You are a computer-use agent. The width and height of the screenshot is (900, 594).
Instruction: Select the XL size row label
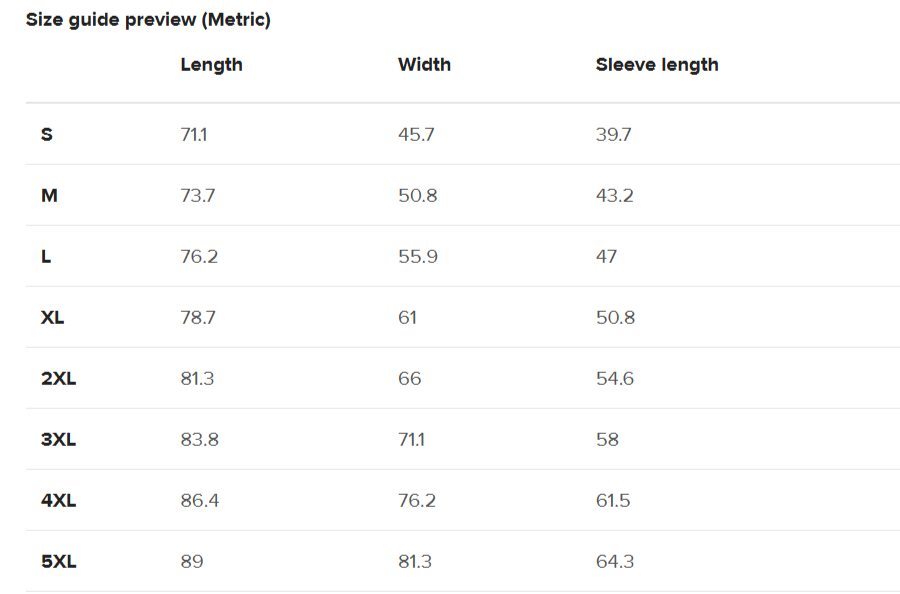click(53, 317)
